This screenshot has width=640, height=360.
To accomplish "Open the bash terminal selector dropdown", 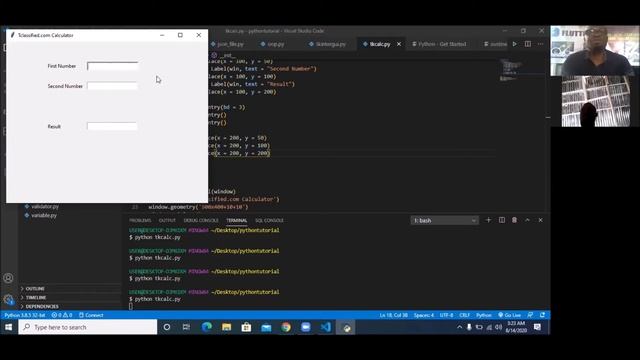I will 444,220.
